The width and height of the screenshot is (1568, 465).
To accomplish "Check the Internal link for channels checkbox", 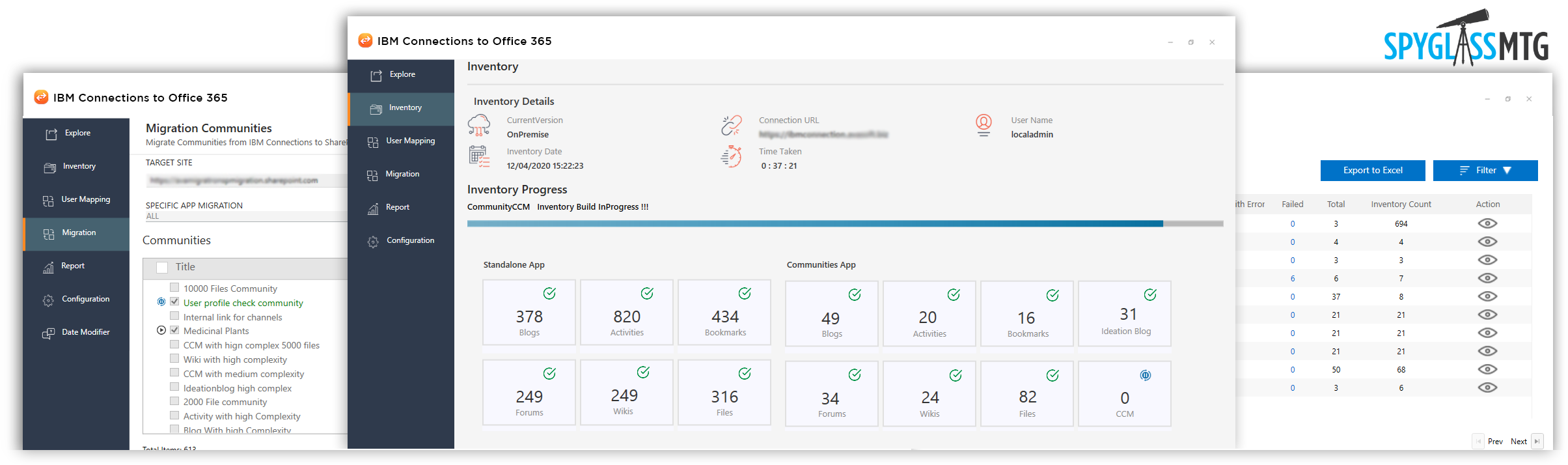I will click(x=174, y=316).
